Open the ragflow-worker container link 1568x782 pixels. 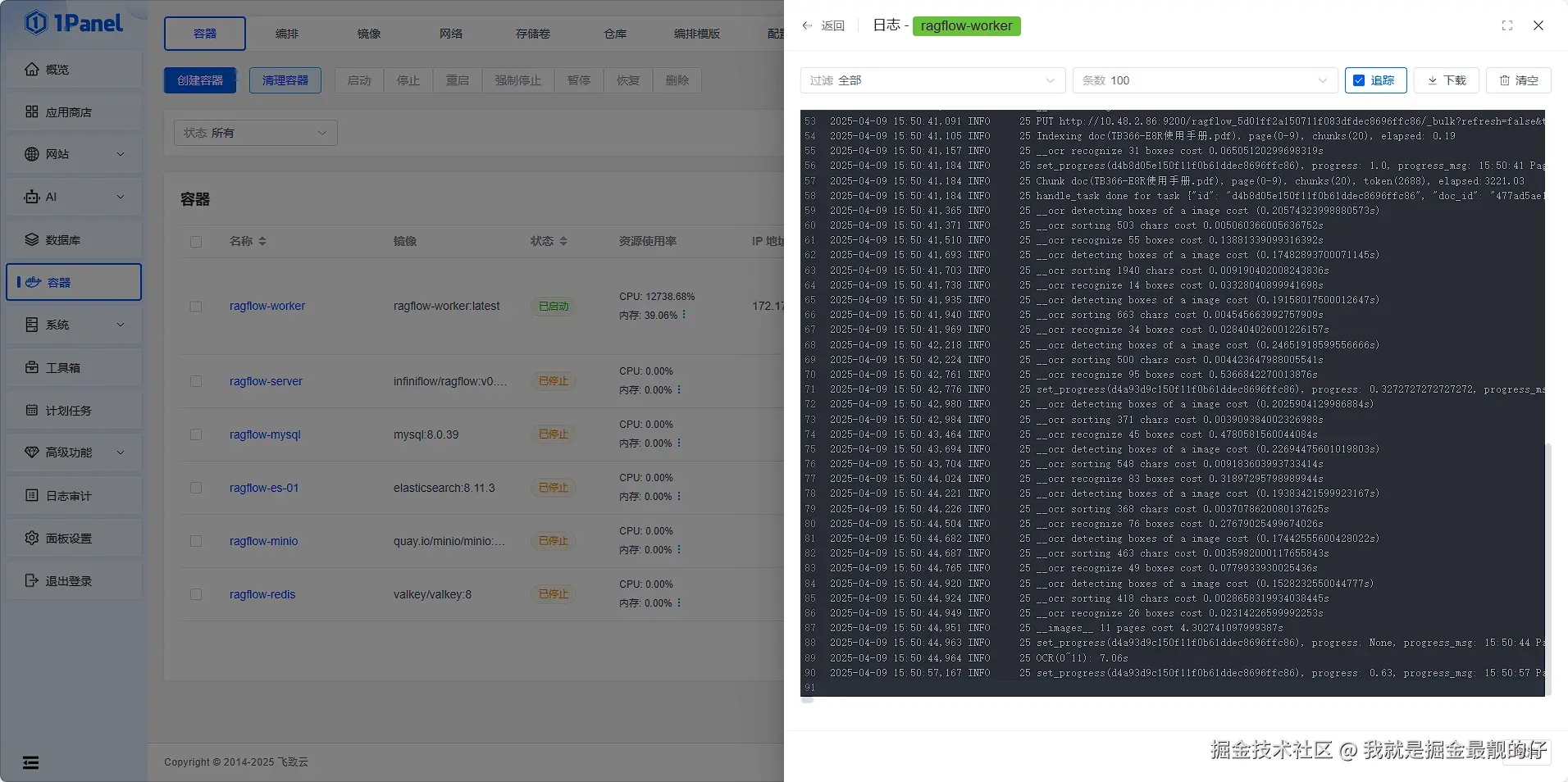(267, 307)
